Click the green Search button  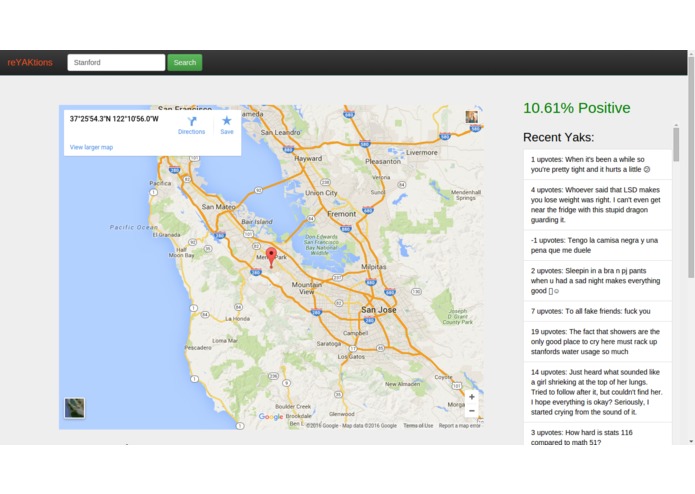185,62
